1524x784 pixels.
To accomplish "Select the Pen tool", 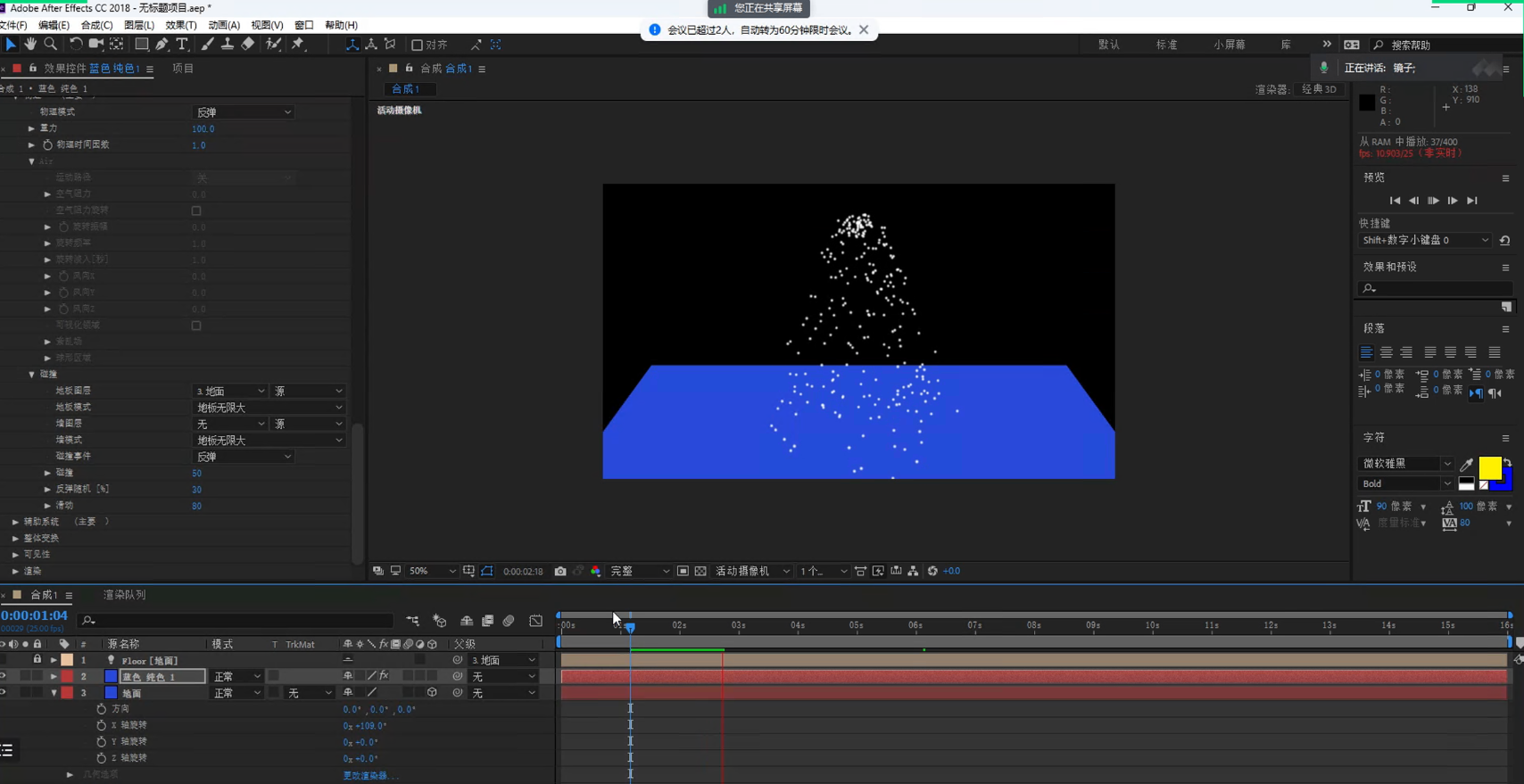I will point(162,44).
